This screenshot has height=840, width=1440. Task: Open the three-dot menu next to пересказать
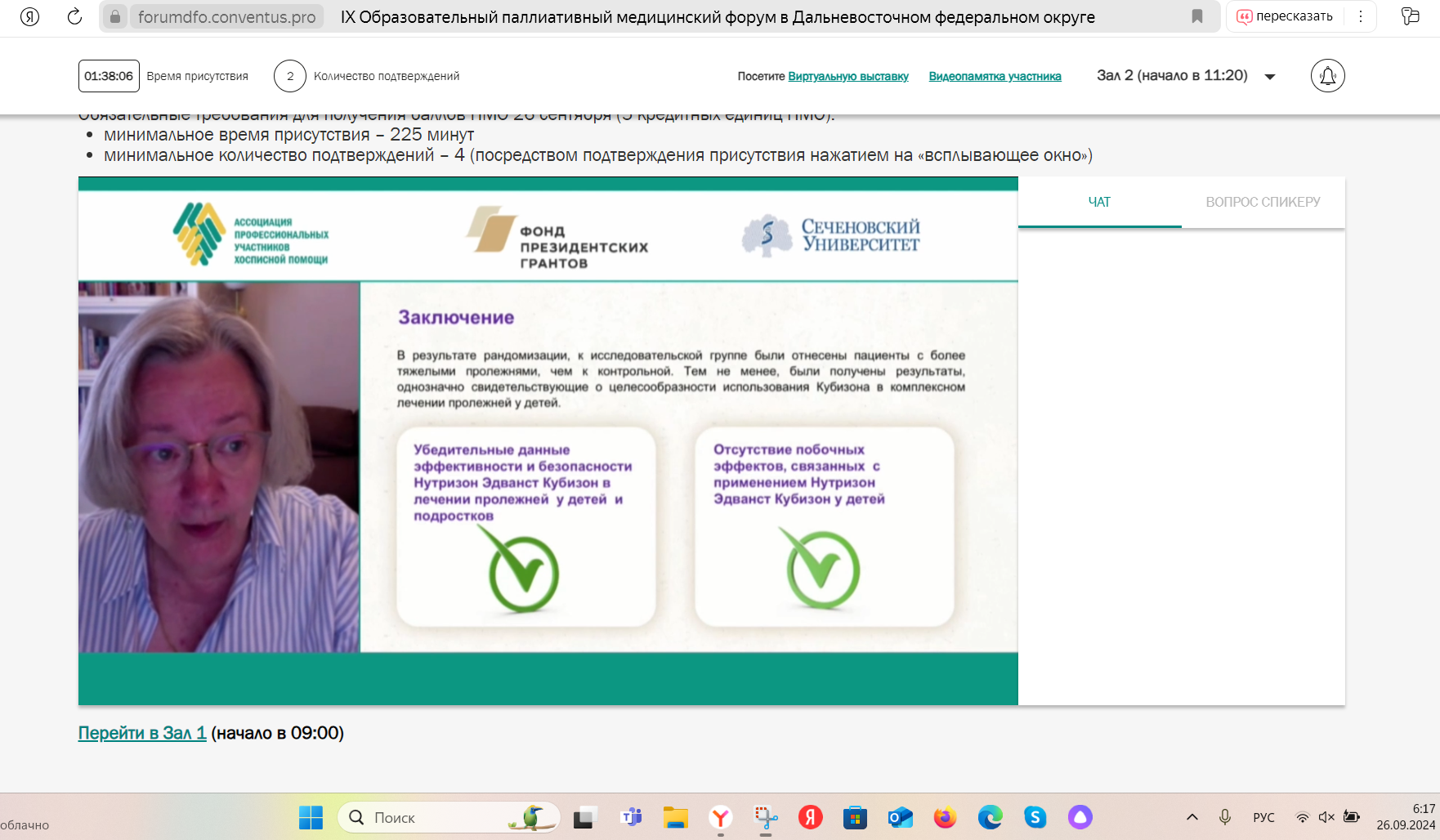1361,16
